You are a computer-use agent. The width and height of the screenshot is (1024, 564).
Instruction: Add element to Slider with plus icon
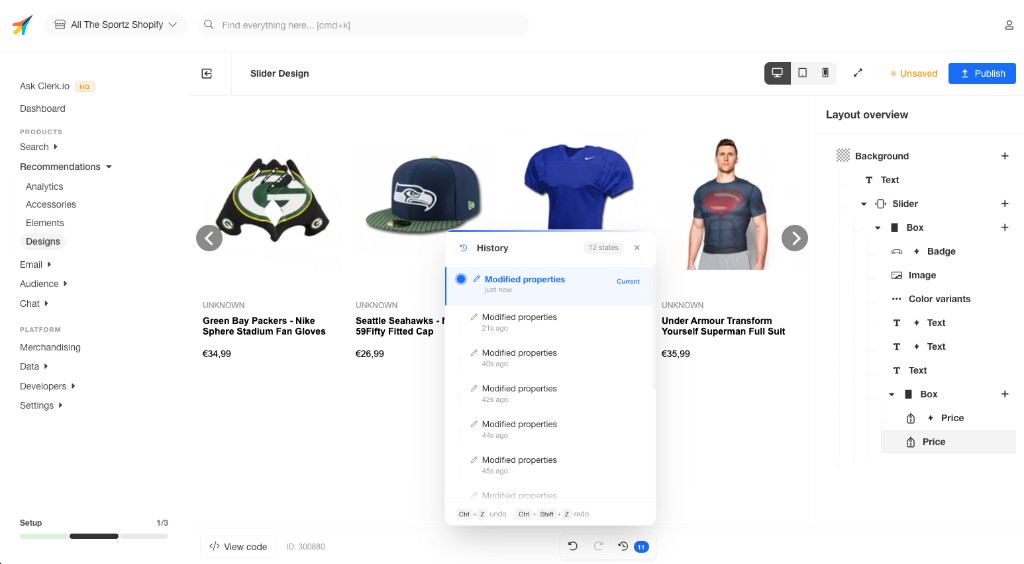pyautogui.click(x=1005, y=204)
